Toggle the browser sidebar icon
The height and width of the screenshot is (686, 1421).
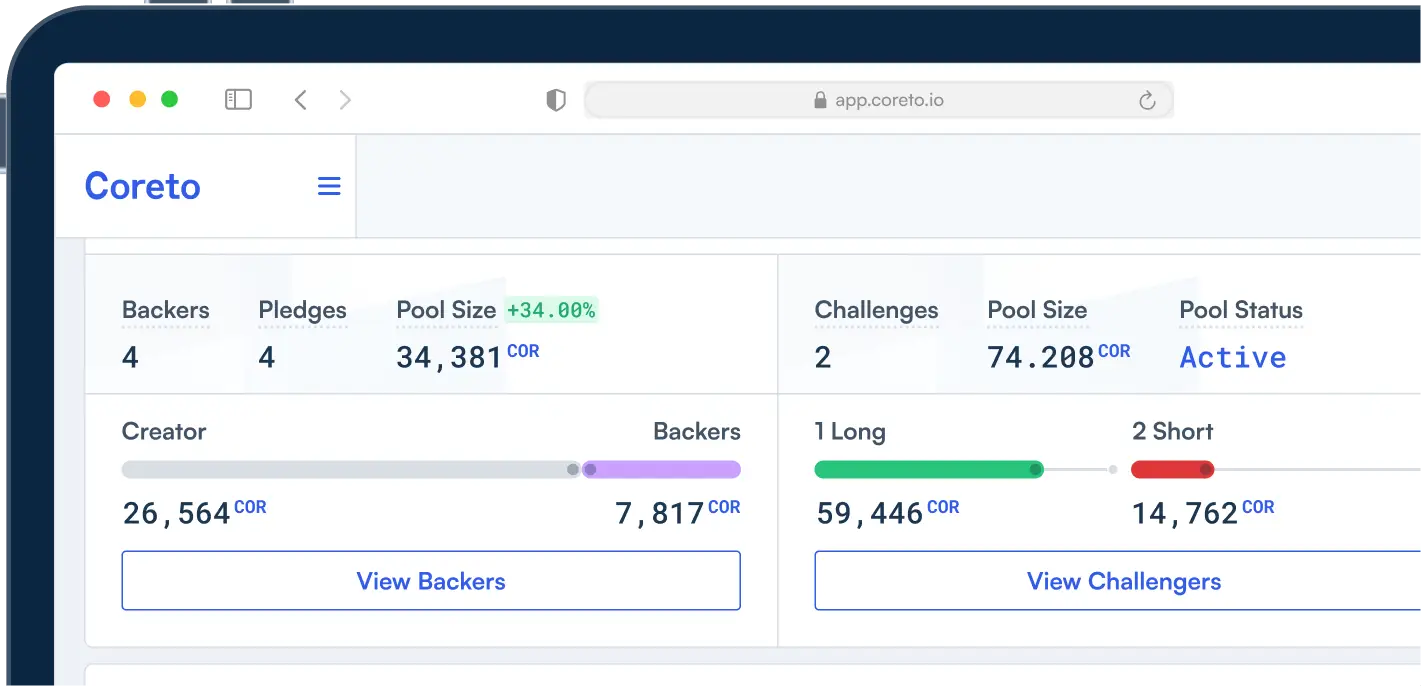[x=238, y=99]
